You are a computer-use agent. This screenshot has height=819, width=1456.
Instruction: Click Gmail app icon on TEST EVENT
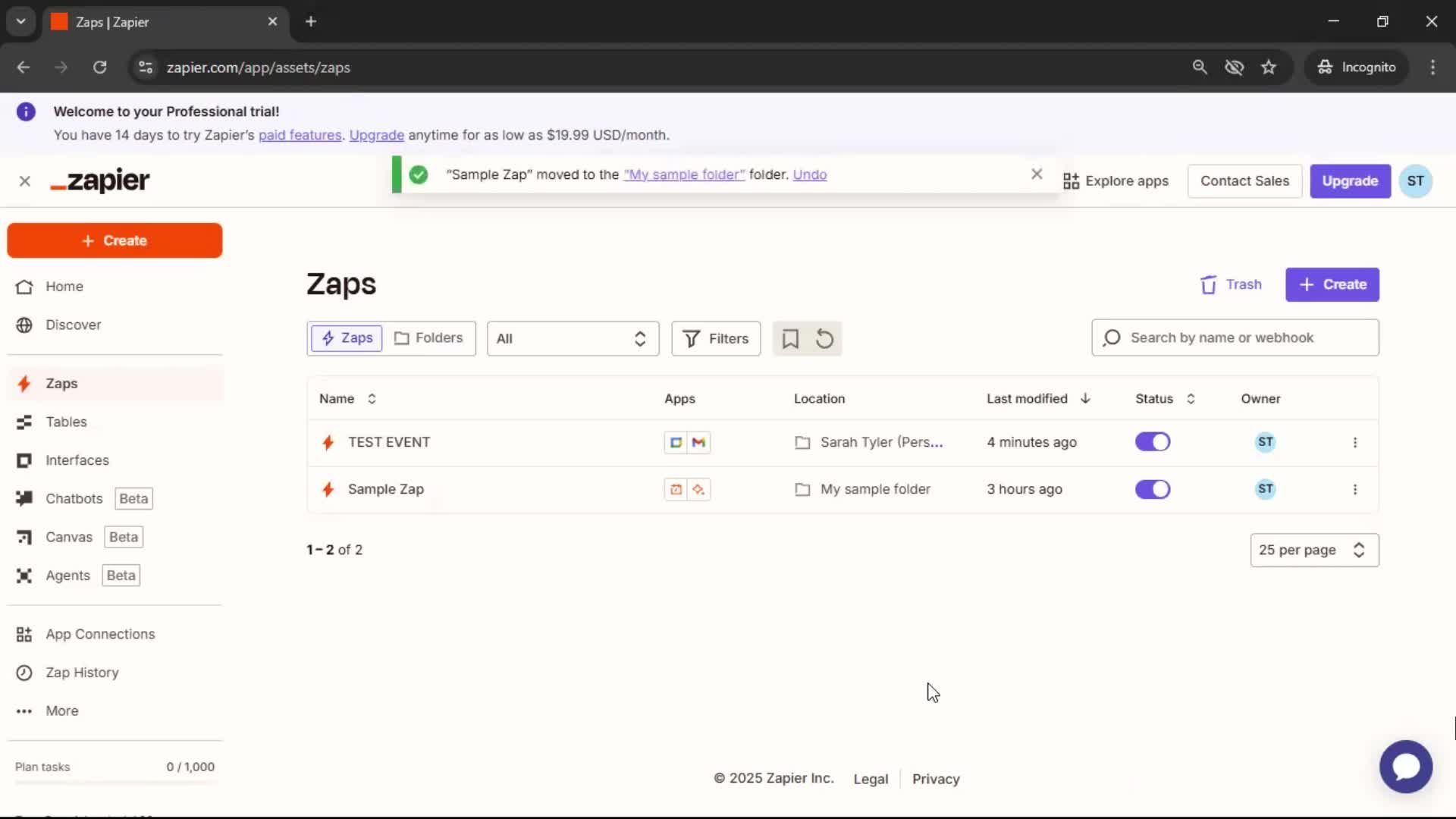(x=698, y=442)
